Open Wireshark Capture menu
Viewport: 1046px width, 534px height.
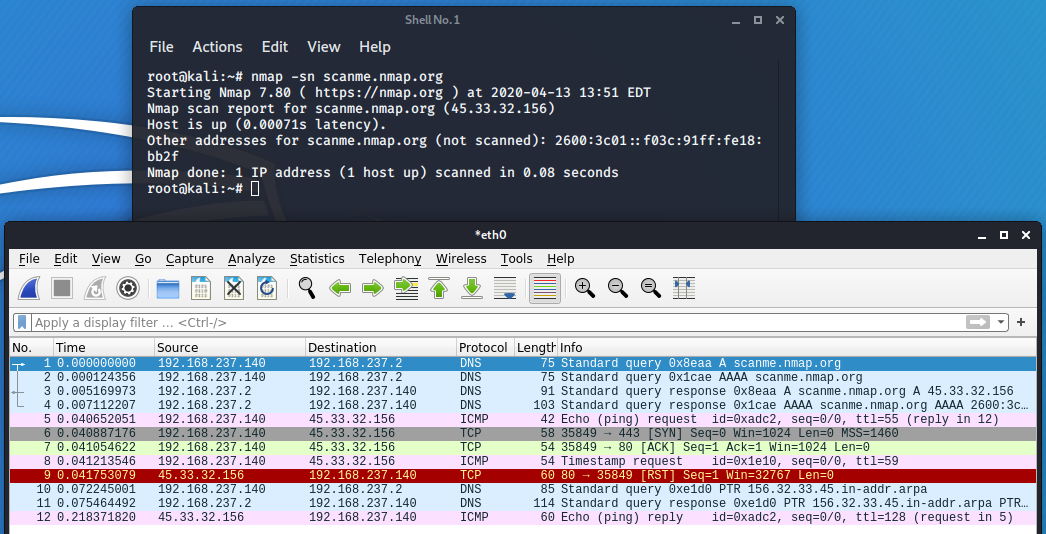189,258
